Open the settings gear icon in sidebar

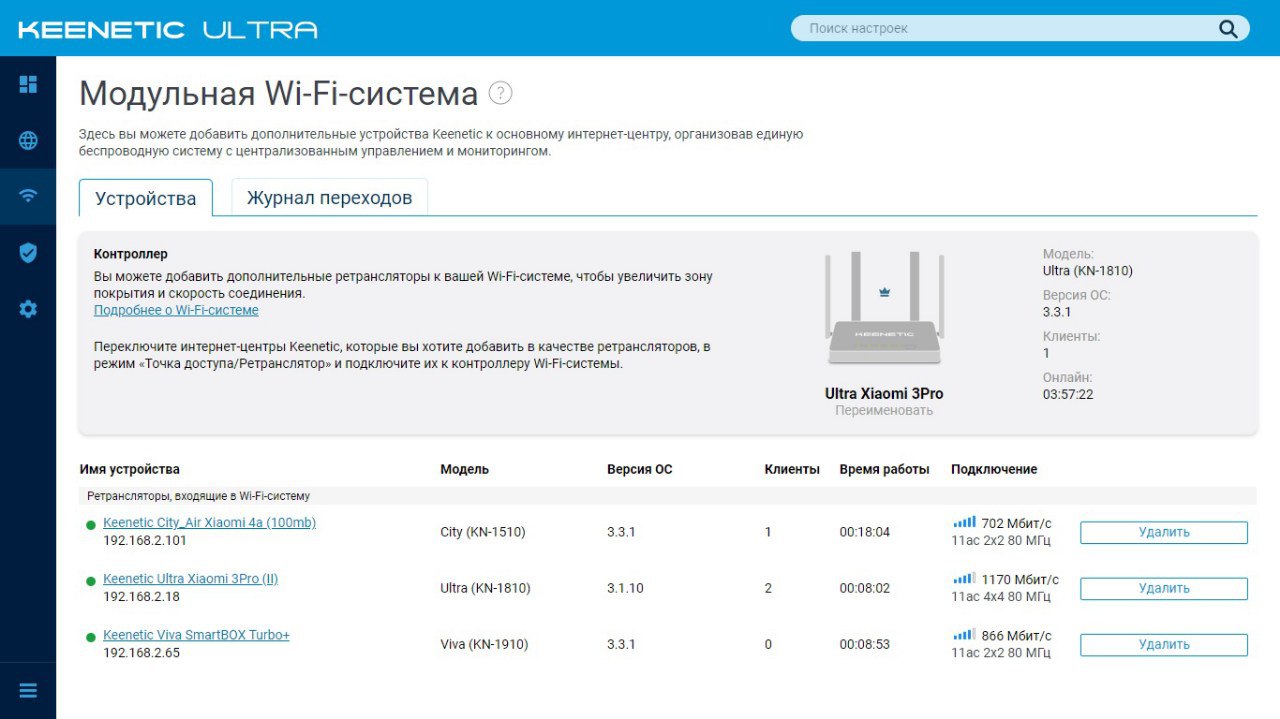[x=28, y=309]
